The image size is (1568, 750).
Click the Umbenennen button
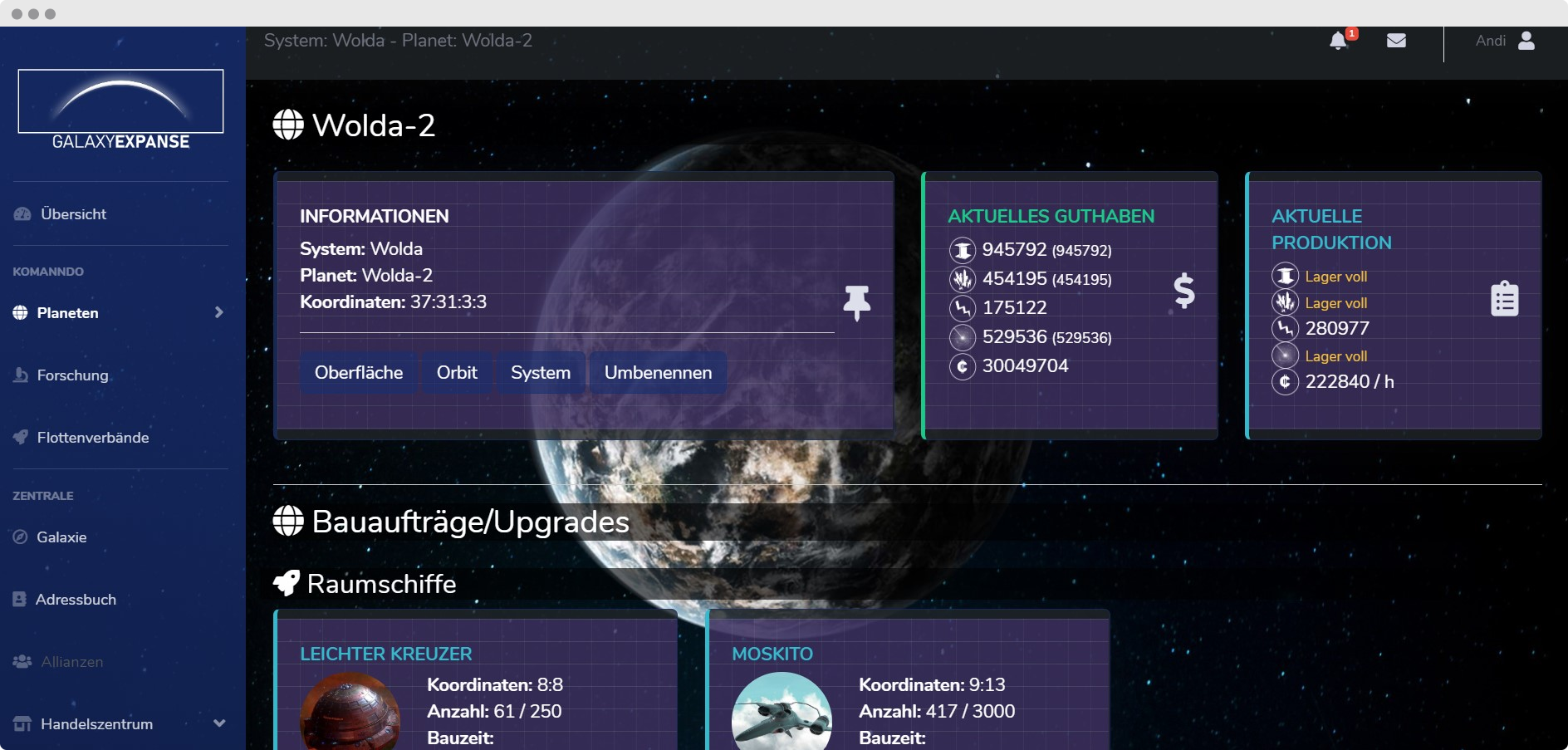(658, 372)
